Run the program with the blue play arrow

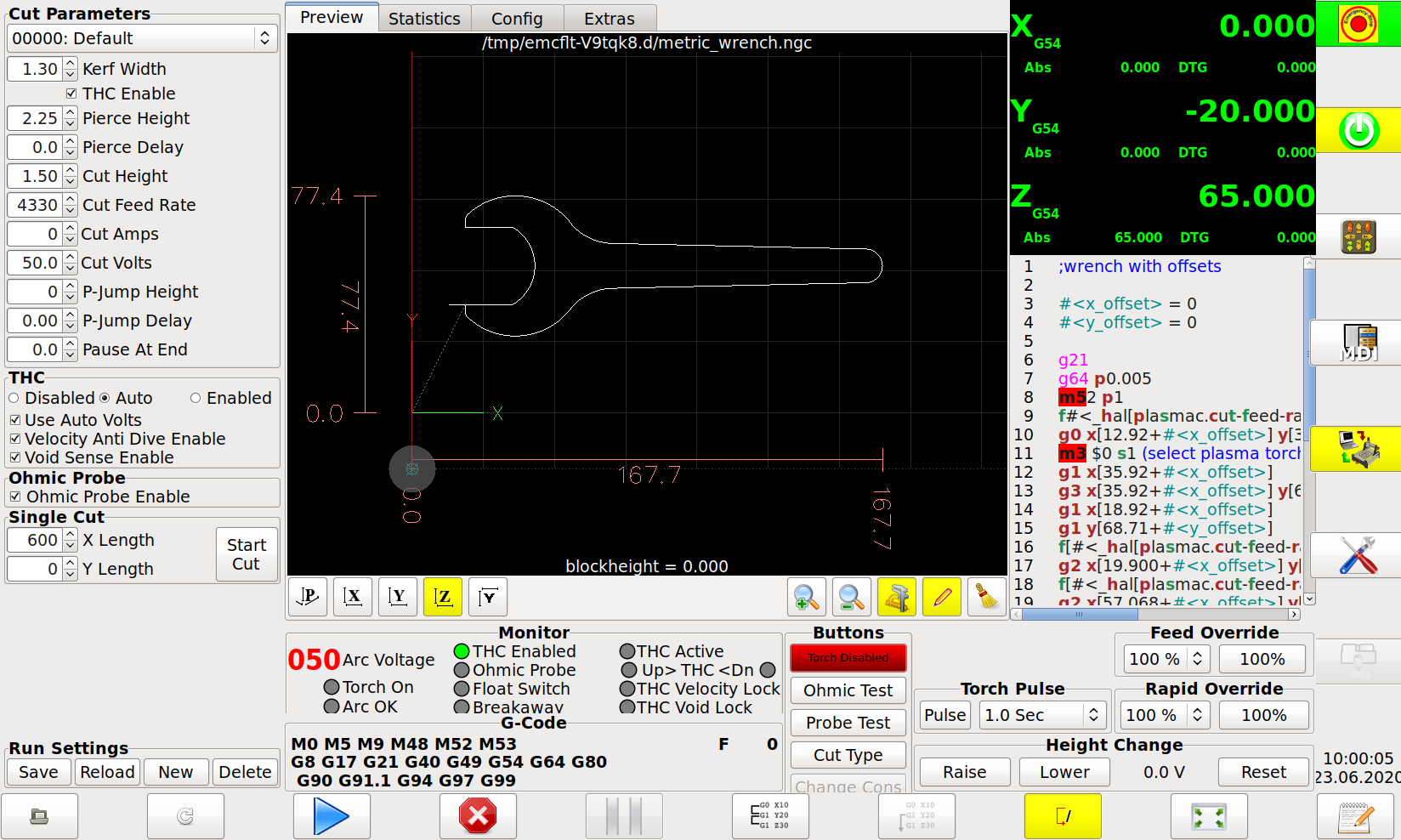[x=332, y=816]
